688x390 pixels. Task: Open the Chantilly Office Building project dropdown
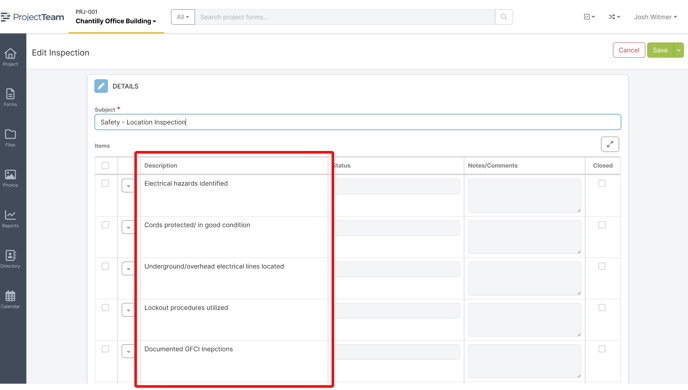coord(116,21)
